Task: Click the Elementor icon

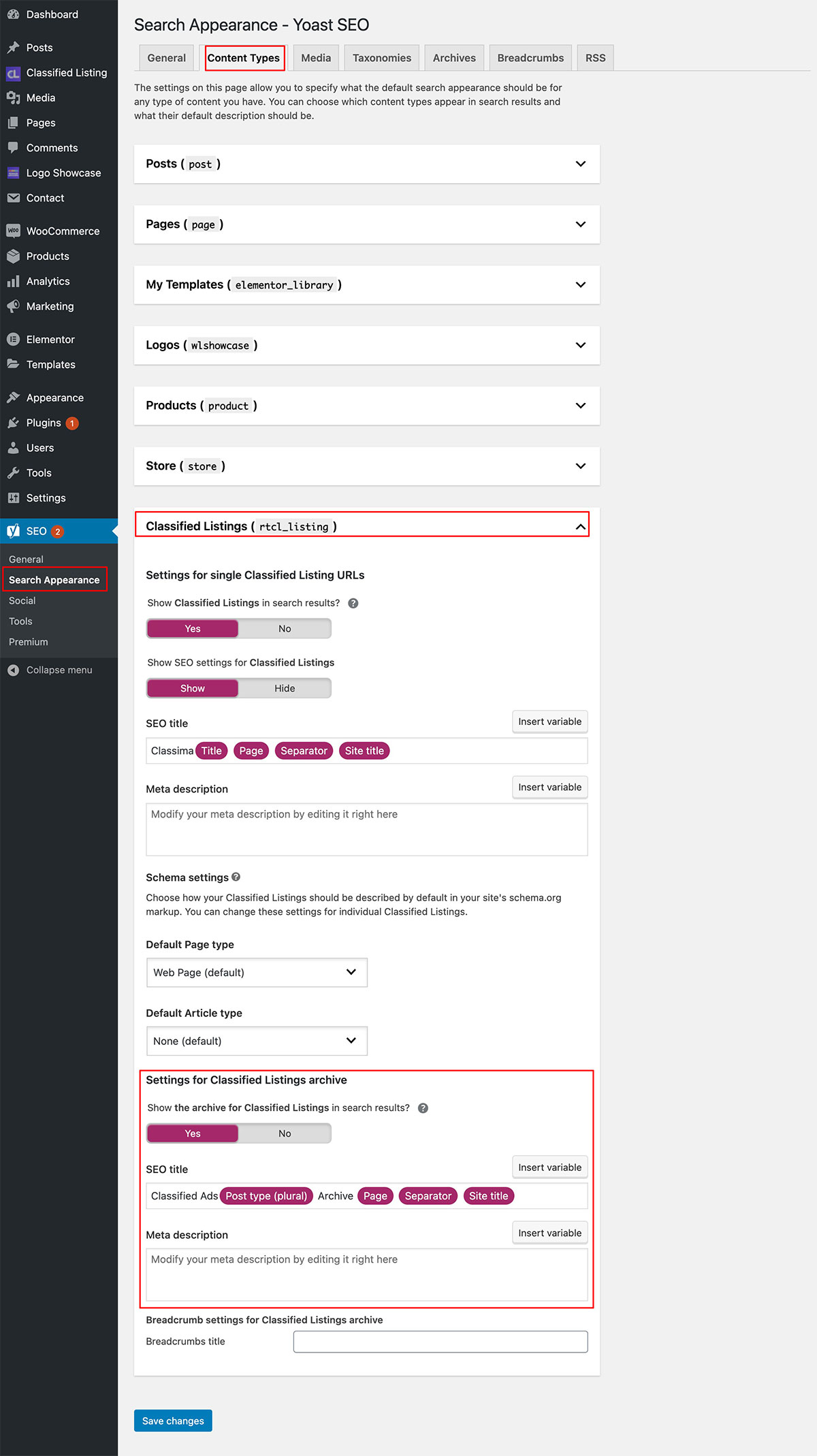Action: [x=13, y=339]
